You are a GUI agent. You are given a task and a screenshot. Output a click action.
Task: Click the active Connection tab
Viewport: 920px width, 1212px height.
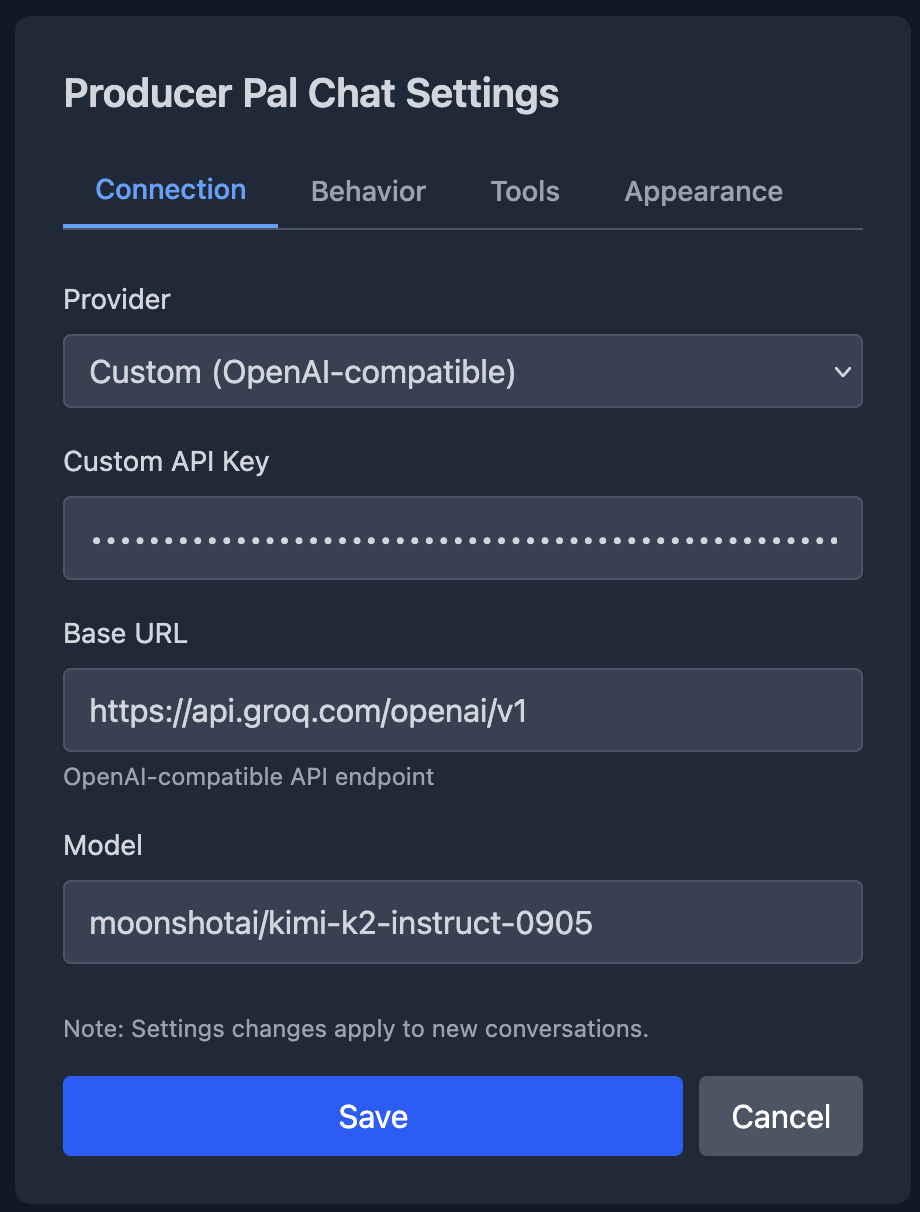pos(170,189)
